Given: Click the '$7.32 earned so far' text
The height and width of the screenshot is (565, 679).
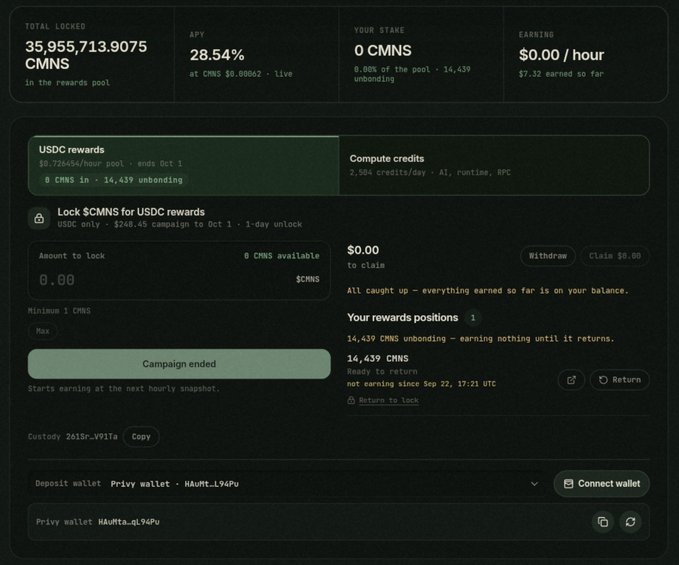Looking at the screenshot, I should point(561,74).
